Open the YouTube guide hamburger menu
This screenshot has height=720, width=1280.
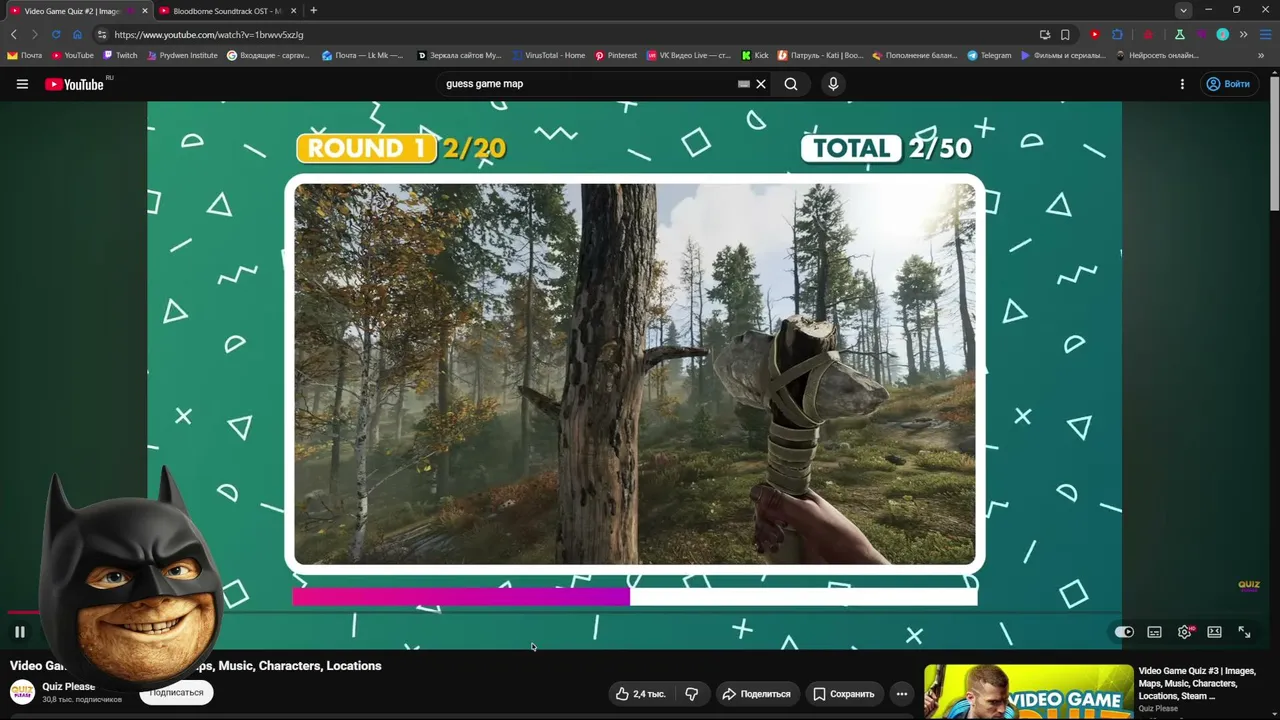(22, 84)
